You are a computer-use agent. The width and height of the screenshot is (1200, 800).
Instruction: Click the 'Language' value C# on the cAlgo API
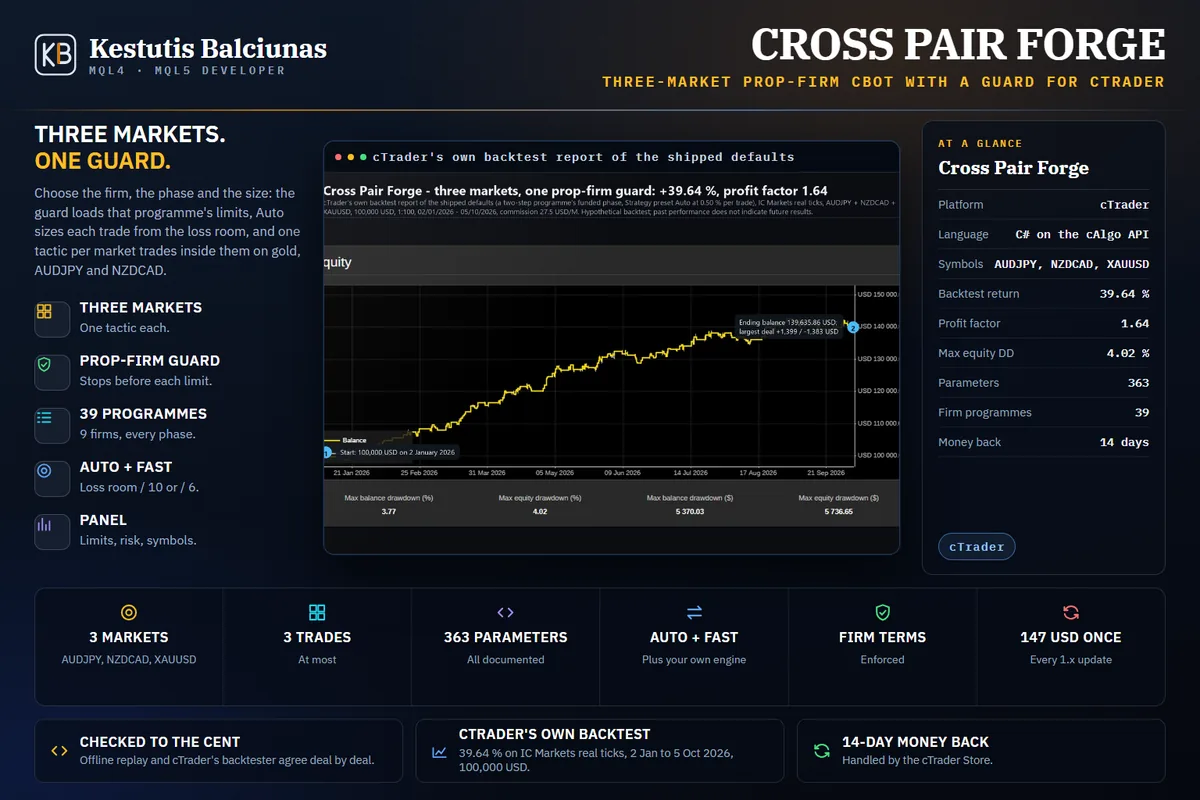click(x=1082, y=235)
